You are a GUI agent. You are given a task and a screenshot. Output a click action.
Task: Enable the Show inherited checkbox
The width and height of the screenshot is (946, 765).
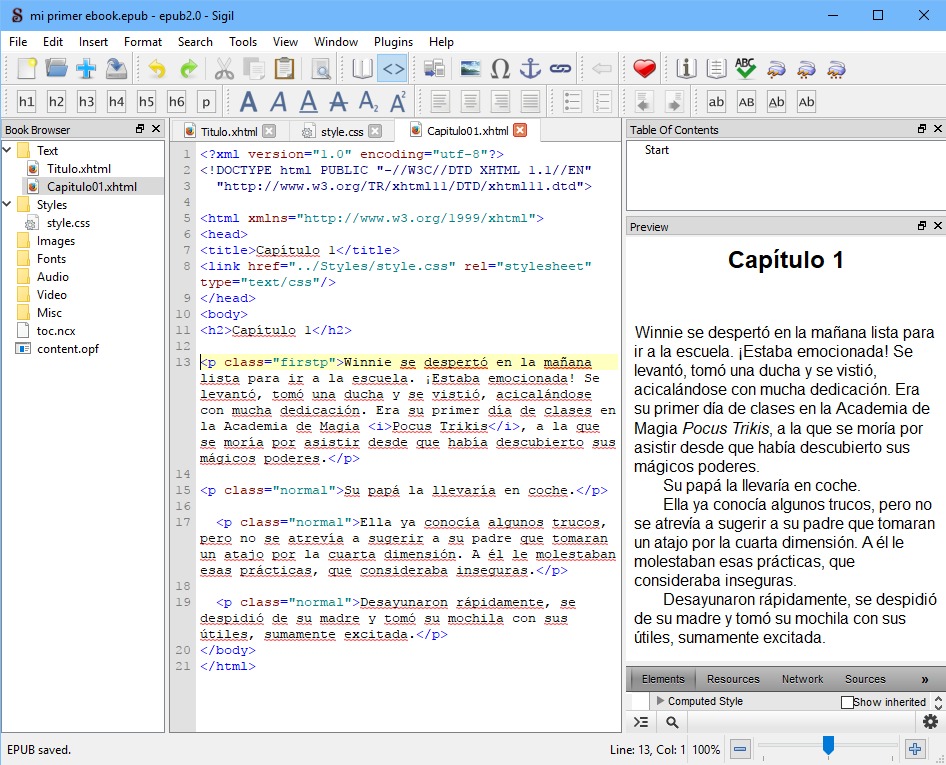(847, 702)
